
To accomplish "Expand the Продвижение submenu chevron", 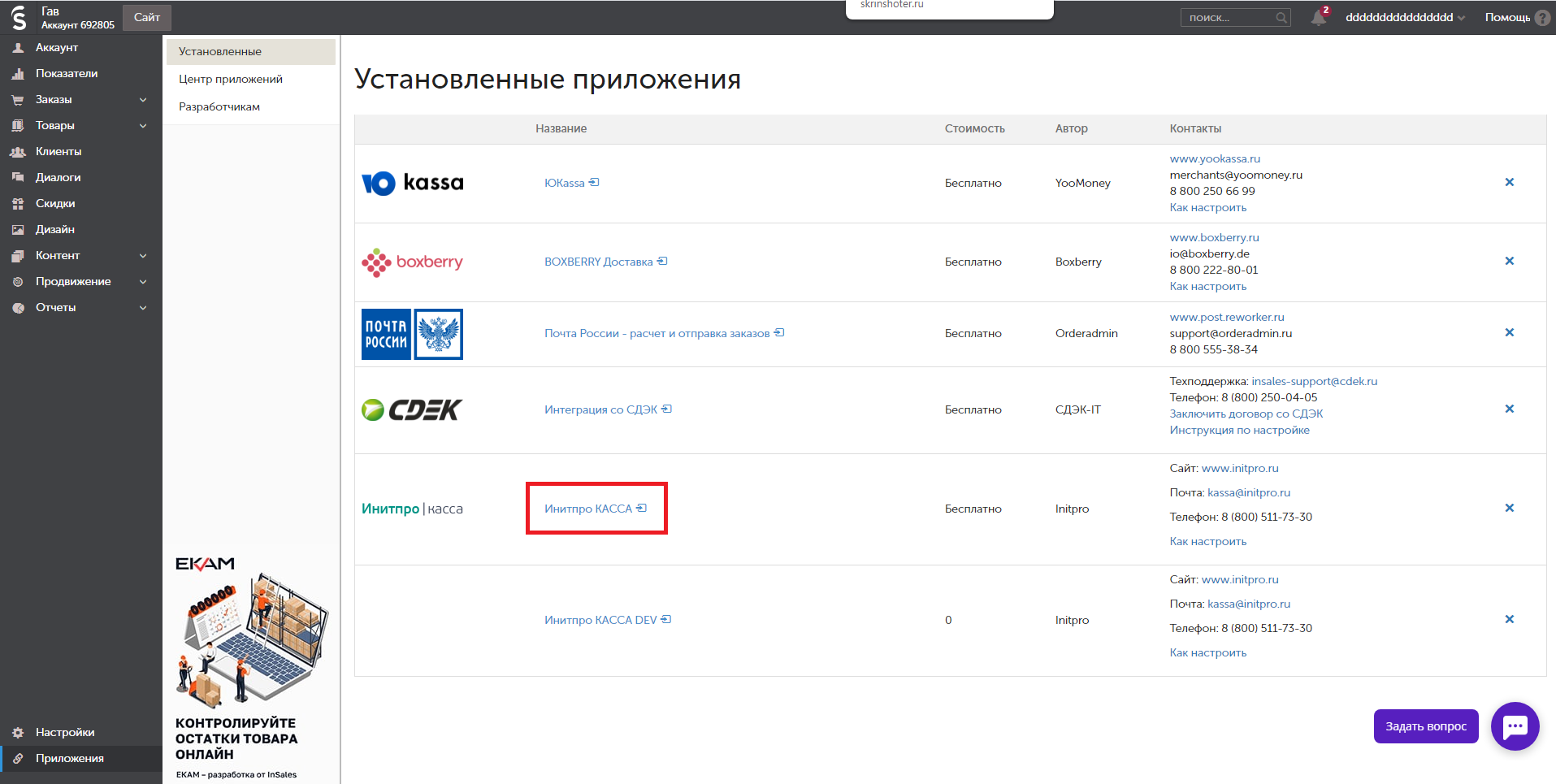I will click(143, 282).
